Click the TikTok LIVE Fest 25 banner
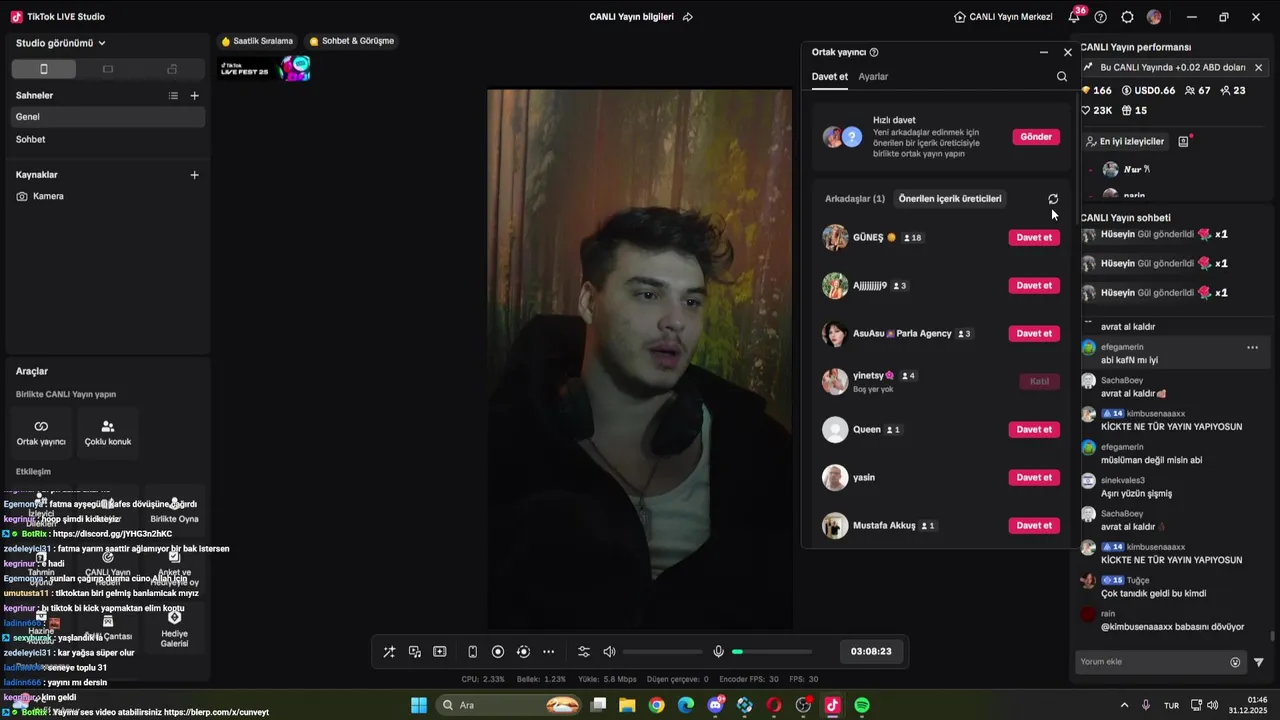1280x720 pixels. click(x=265, y=68)
